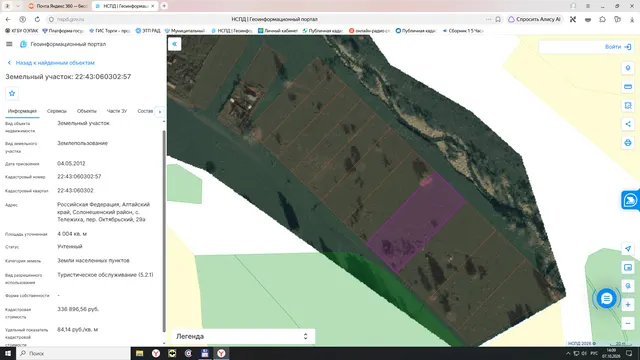This screenshot has width=640, height=360.
Task: Share the map via share icon
Action: pos(628,124)
